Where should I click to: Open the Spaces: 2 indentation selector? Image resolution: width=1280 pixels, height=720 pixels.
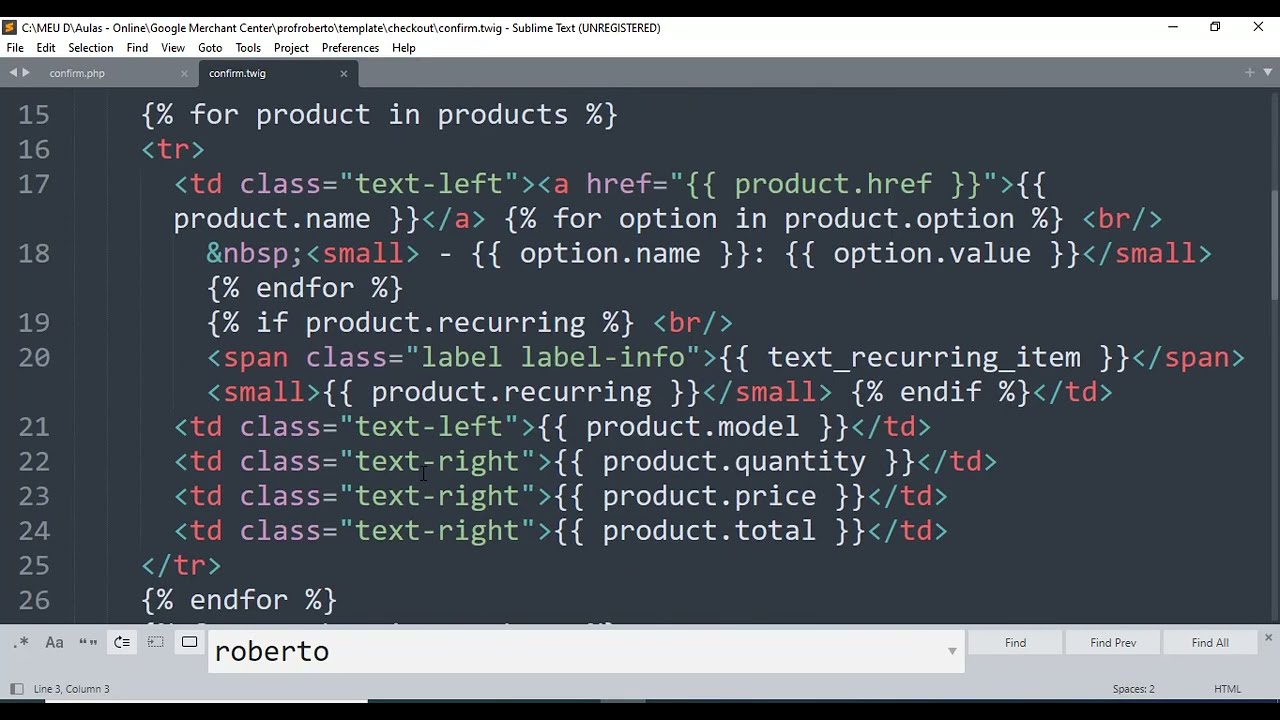(1134, 689)
